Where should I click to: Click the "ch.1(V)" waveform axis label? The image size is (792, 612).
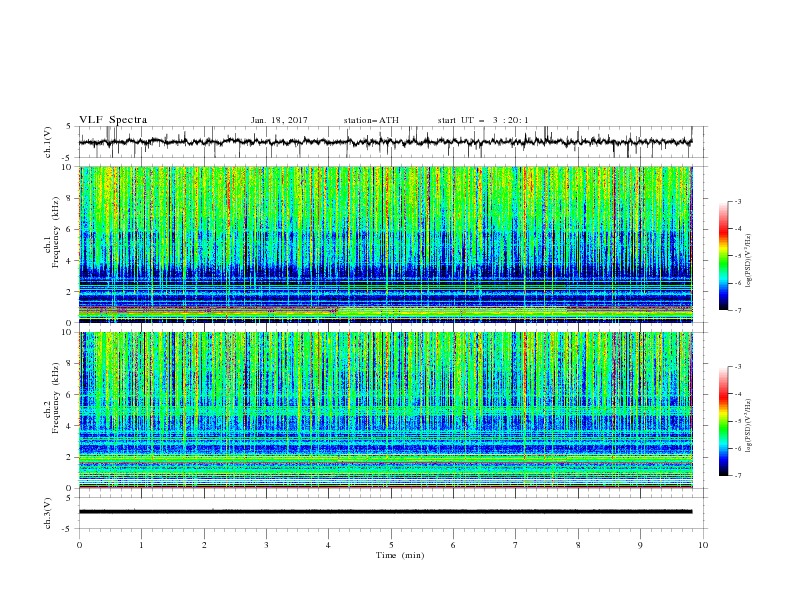[48, 142]
